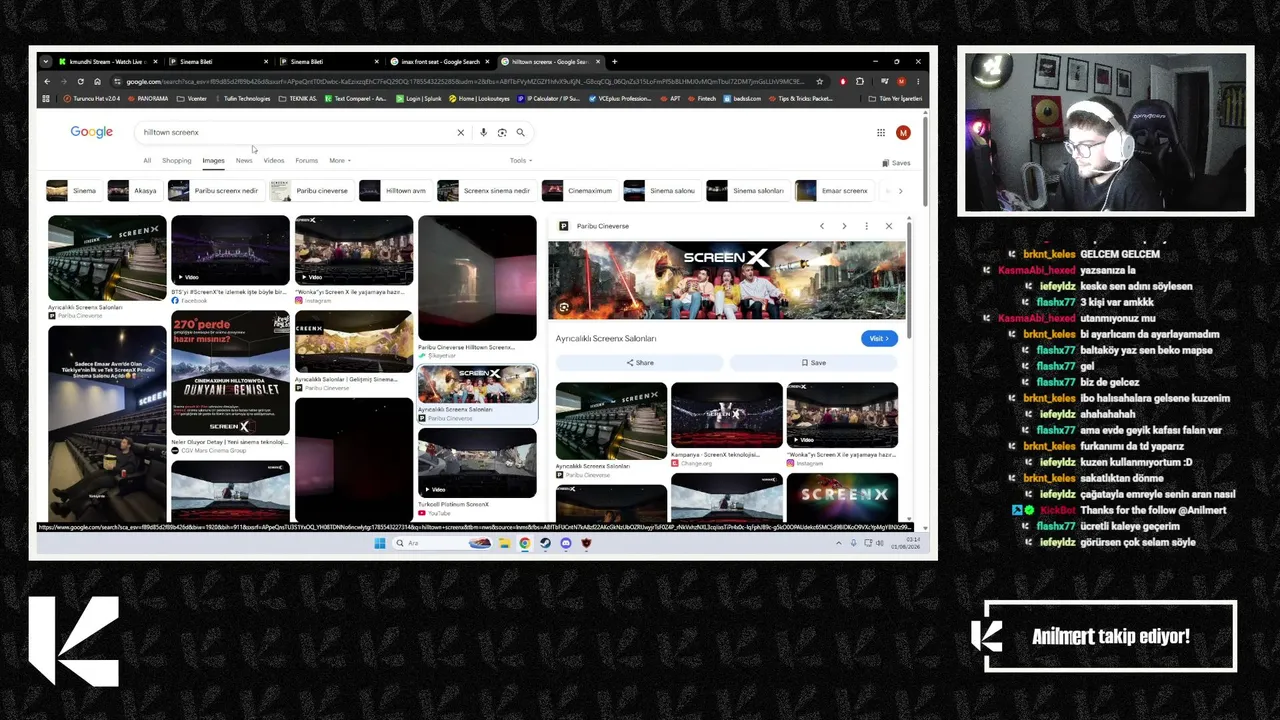Open the 270° perde Cinemaximum result image
The height and width of the screenshot is (720, 1280).
(x=230, y=372)
